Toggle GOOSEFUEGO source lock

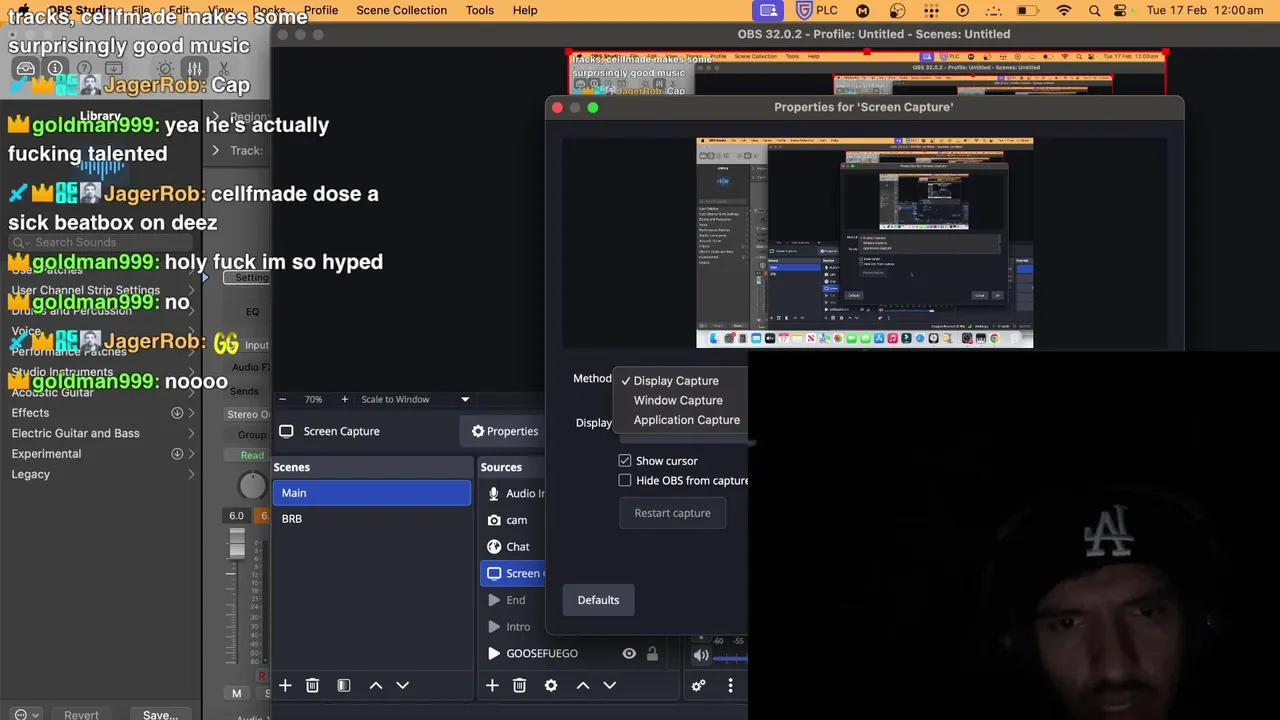[652, 654]
